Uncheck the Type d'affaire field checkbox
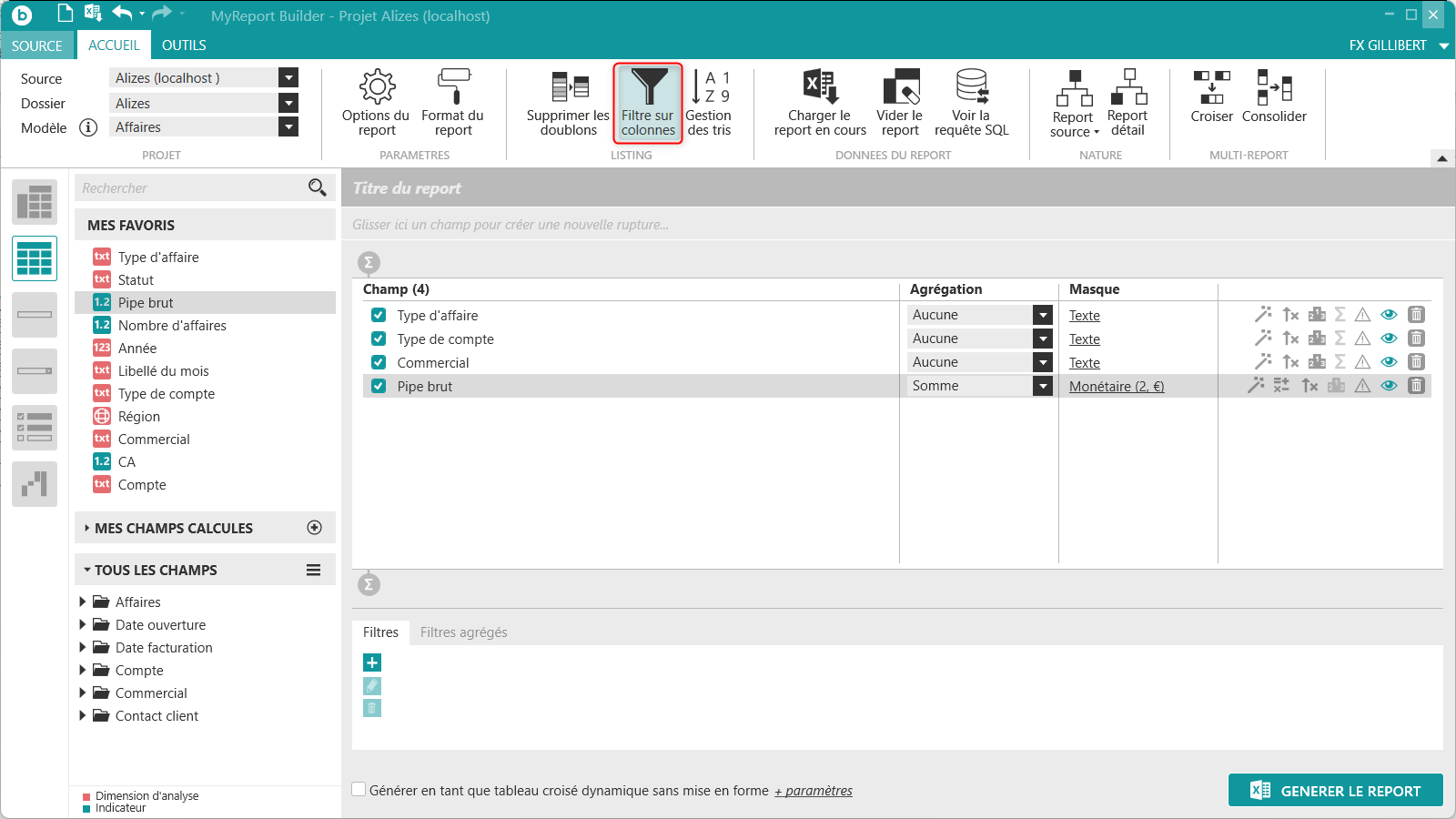This screenshot has width=1456, height=819. pyautogui.click(x=379, y=316)
